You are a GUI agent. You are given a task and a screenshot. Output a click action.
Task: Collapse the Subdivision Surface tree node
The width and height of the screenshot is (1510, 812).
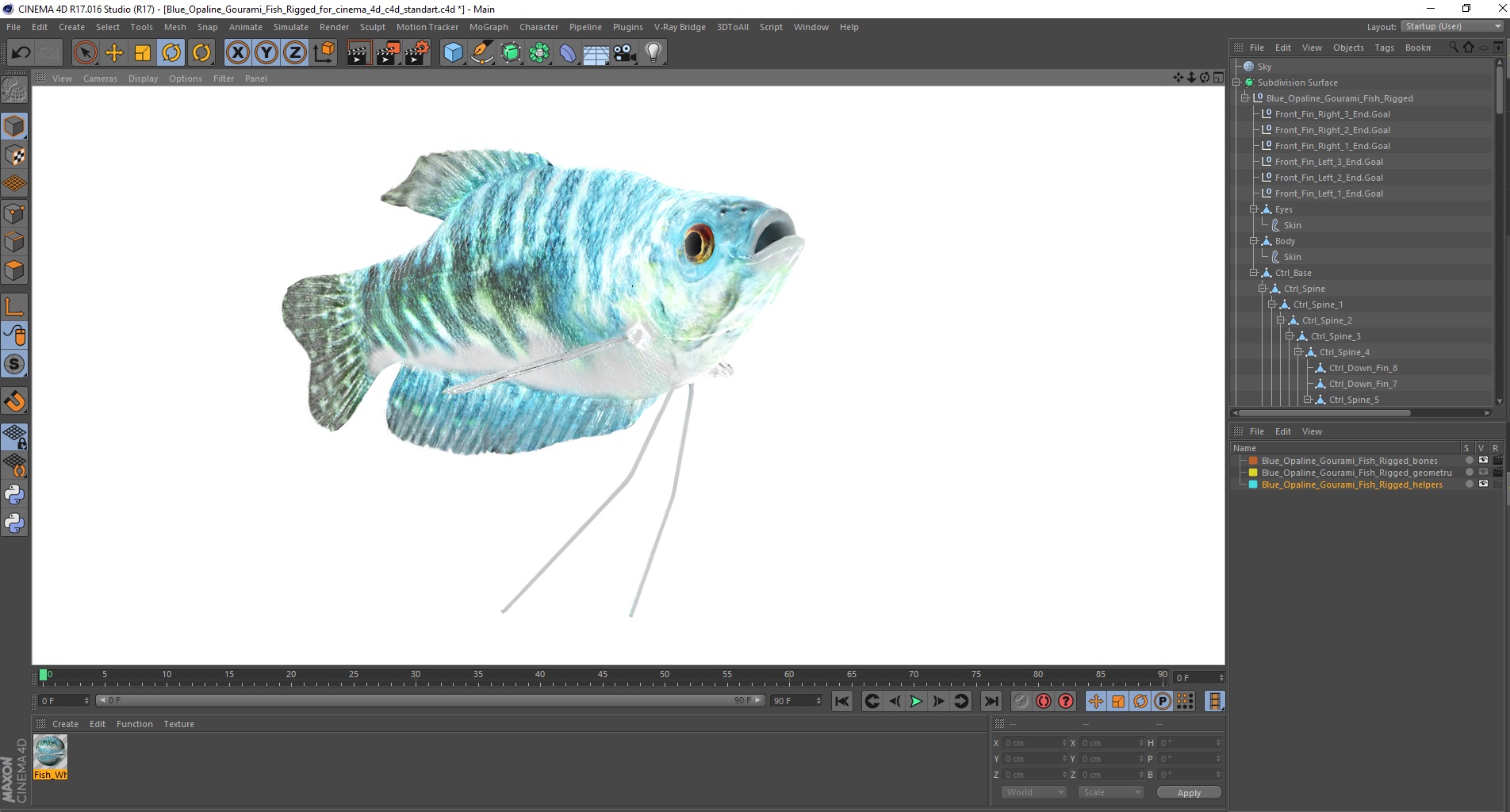1236,82
